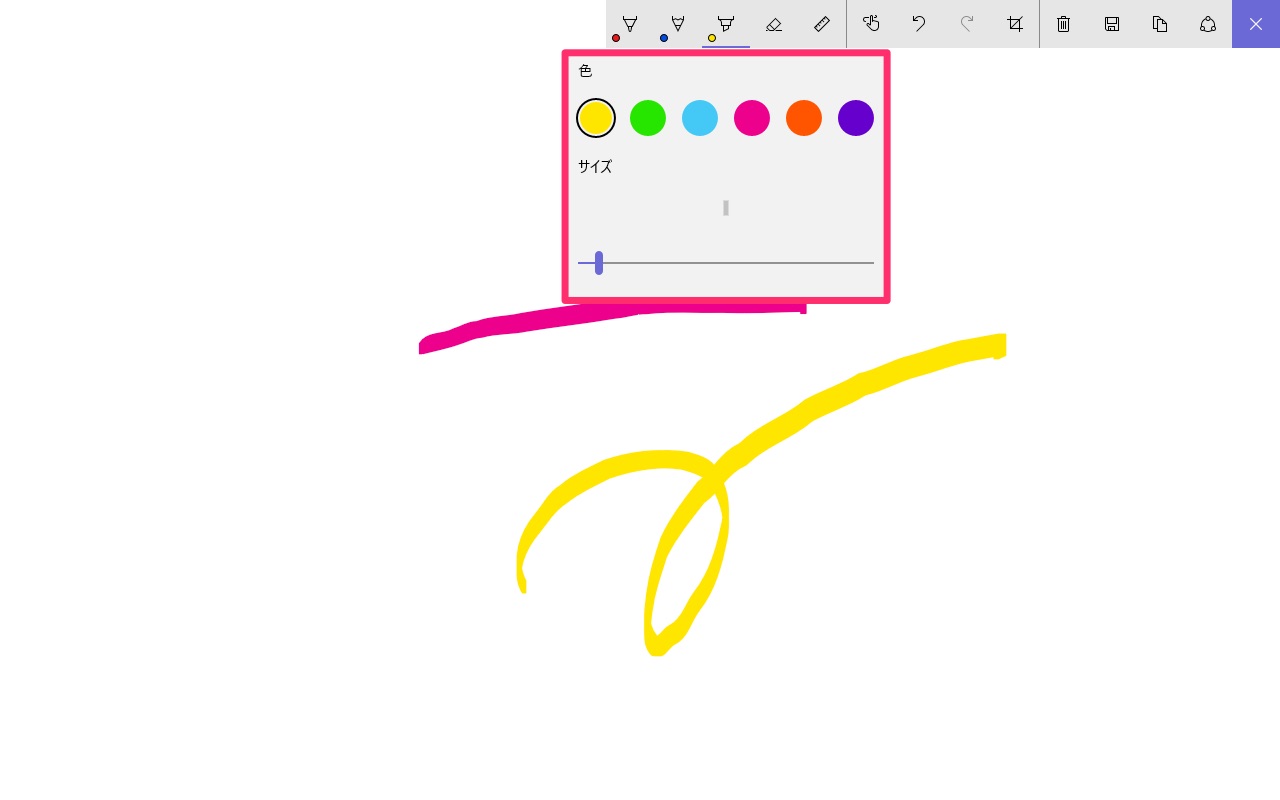Screen dimensions: 1280x800
Task: Select the yellow highlighter tool
Action: pos(726,24)
